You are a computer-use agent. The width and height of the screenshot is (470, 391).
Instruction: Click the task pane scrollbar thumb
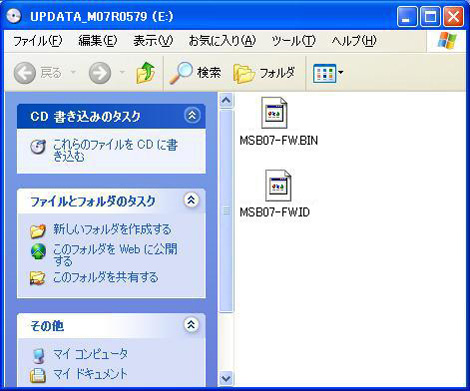226,211
